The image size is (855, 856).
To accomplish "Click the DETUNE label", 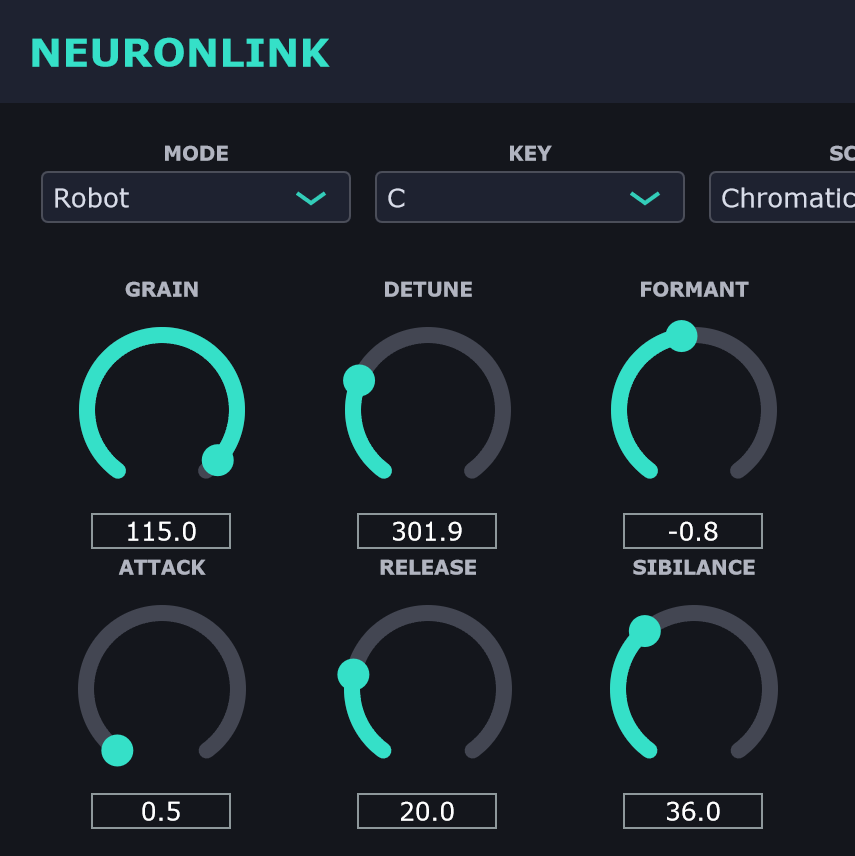I will 428,289.
